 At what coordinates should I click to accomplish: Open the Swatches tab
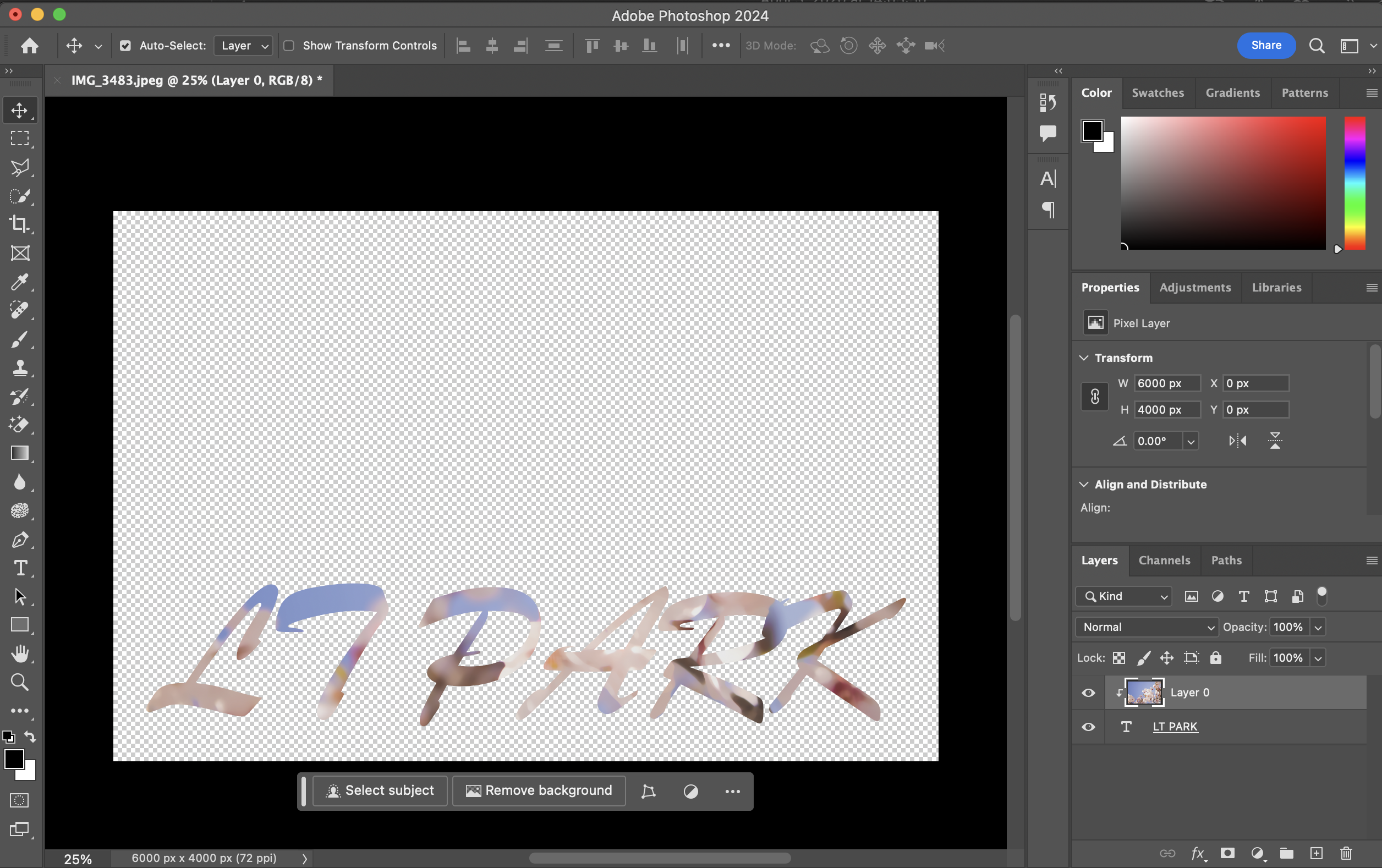pyautogui.click(x=1157, y=93)
